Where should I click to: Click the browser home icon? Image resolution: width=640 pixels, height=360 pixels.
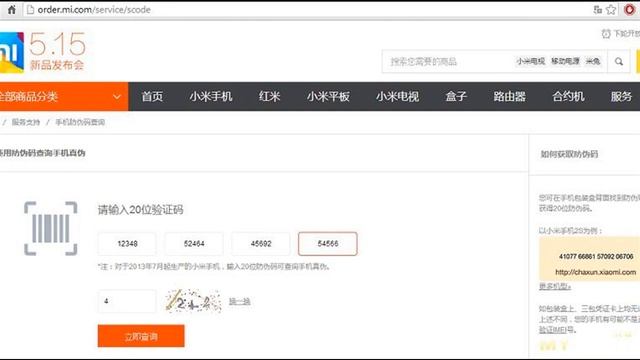11,9
